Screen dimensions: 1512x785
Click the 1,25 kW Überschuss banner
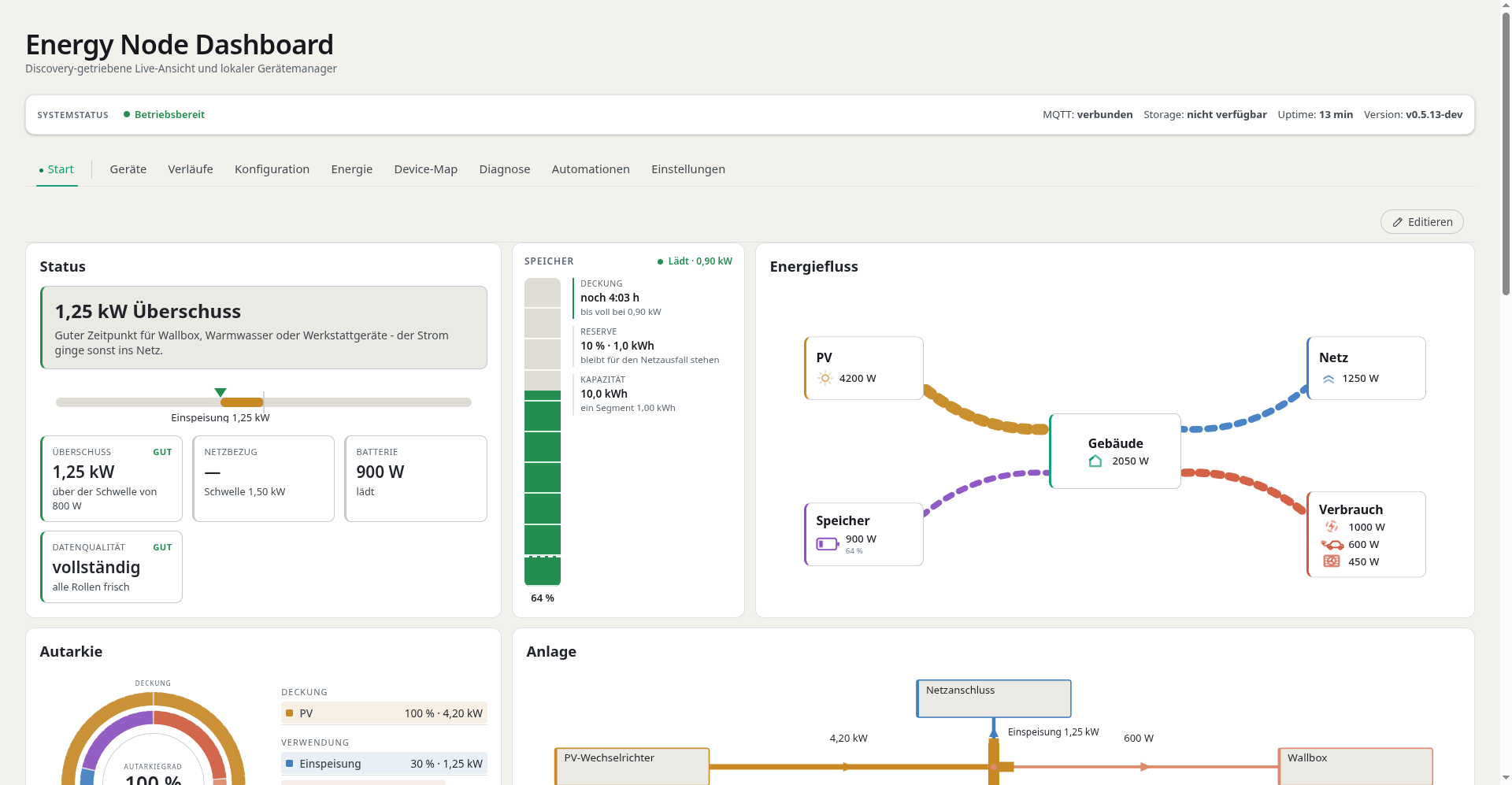tap(264, 328)
